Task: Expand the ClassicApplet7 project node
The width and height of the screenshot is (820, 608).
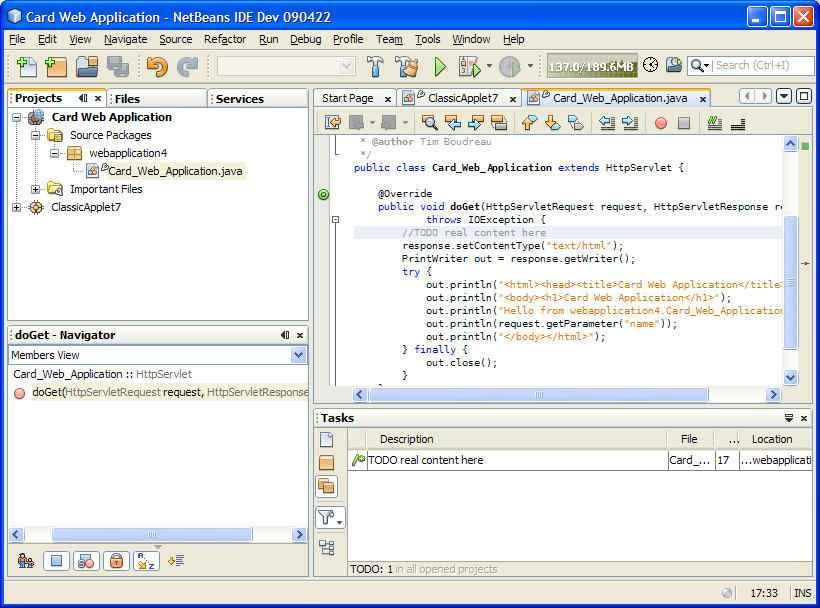Action: coord(17,208)
